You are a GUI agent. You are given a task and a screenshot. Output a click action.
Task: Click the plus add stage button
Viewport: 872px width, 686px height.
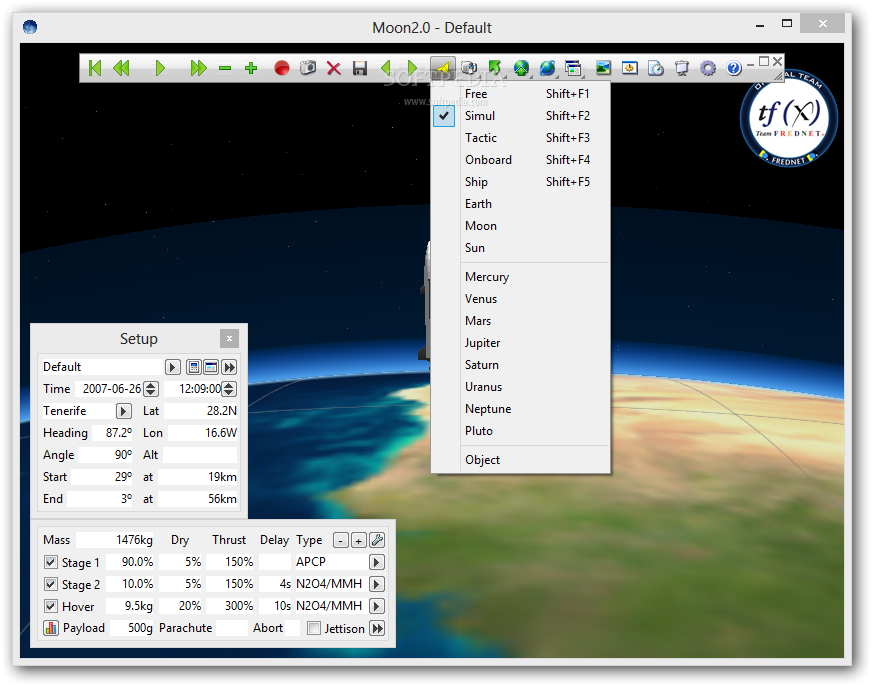click(x=359, y=540)
